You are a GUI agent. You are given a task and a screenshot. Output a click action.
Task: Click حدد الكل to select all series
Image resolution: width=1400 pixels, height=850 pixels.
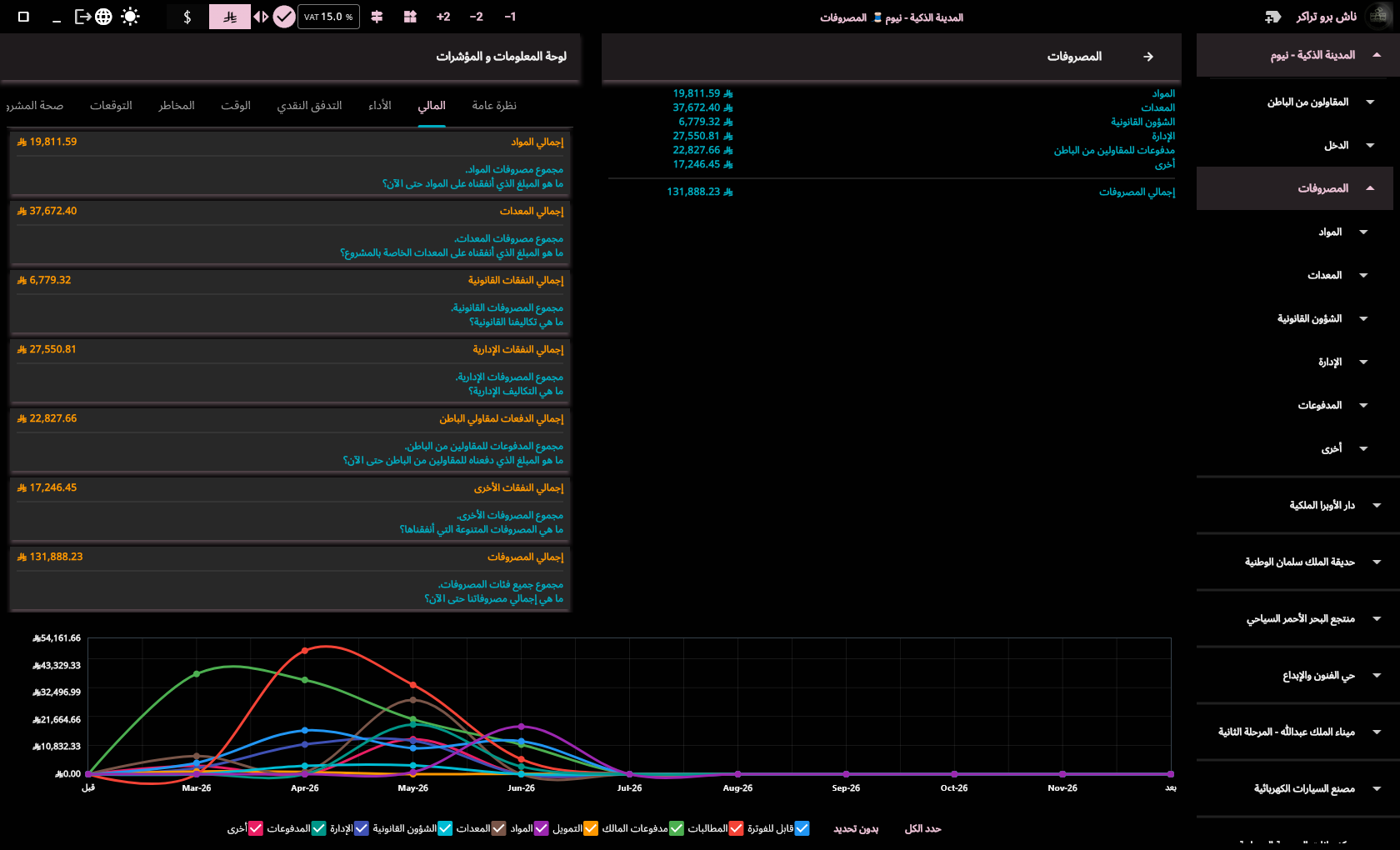point(922,828)
